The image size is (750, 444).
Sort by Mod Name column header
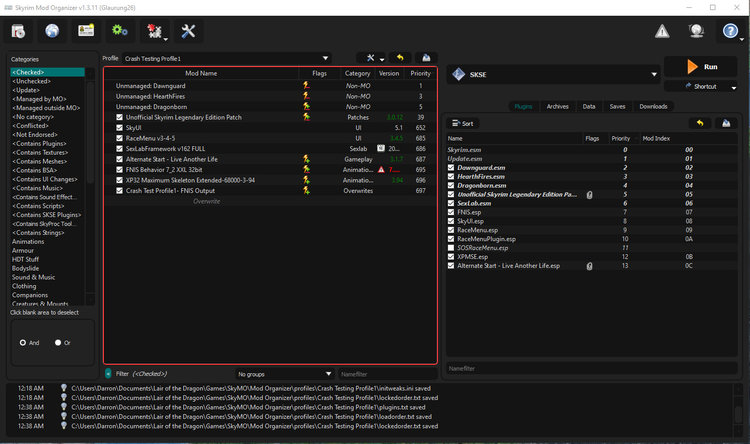coord(201,73)
